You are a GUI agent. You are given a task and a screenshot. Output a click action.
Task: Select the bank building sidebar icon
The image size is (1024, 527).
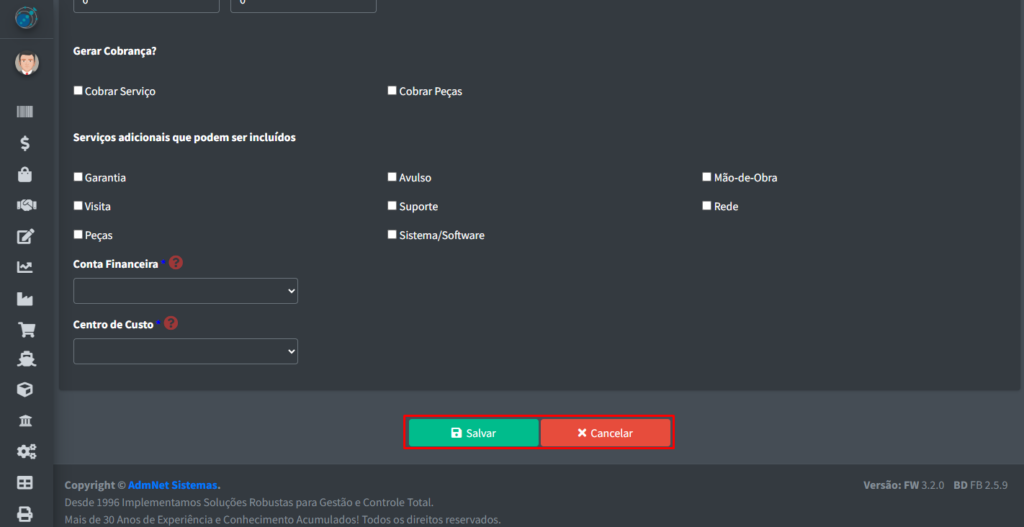25,421
